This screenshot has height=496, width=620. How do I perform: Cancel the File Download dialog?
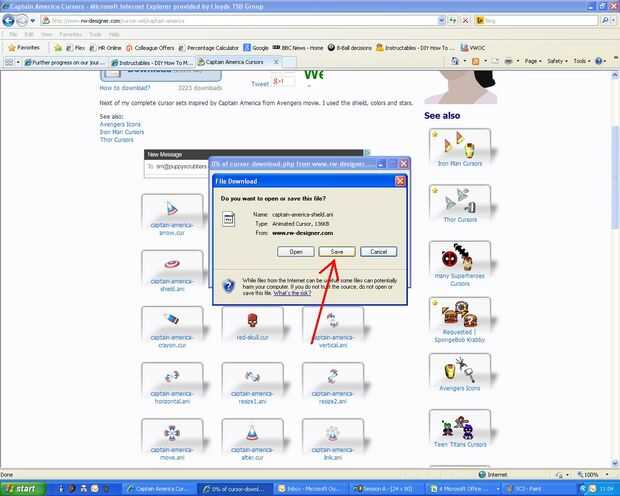(378, 252)
